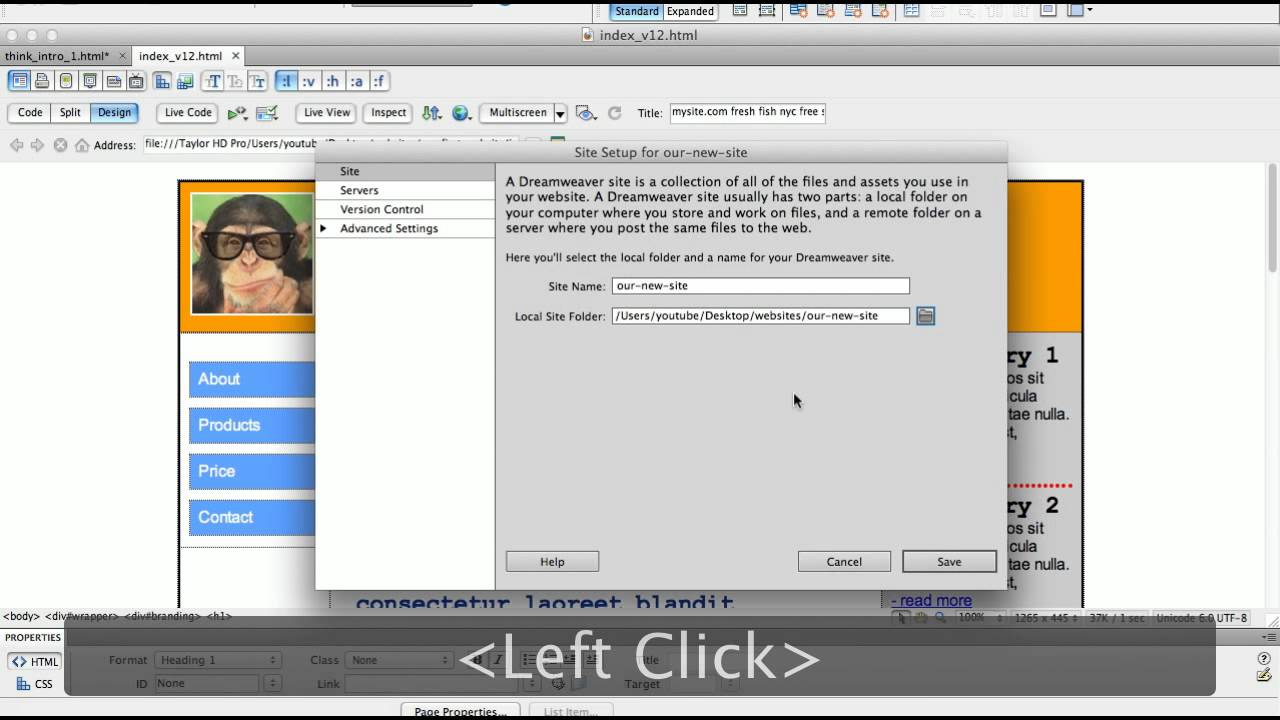The image size is (1280, 720).
Task: Toggle Live View mode
Action: (x=327, y=113)
